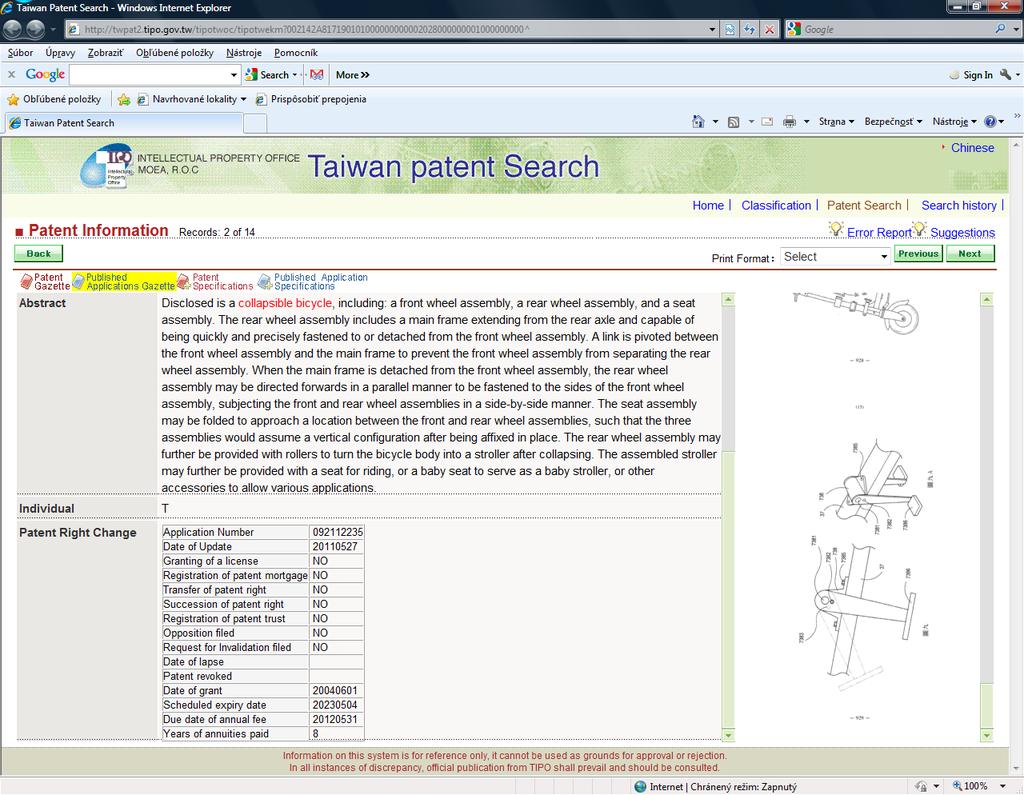
Task: Click the More button on Google toolbar
Action: (x=353, y=75)
